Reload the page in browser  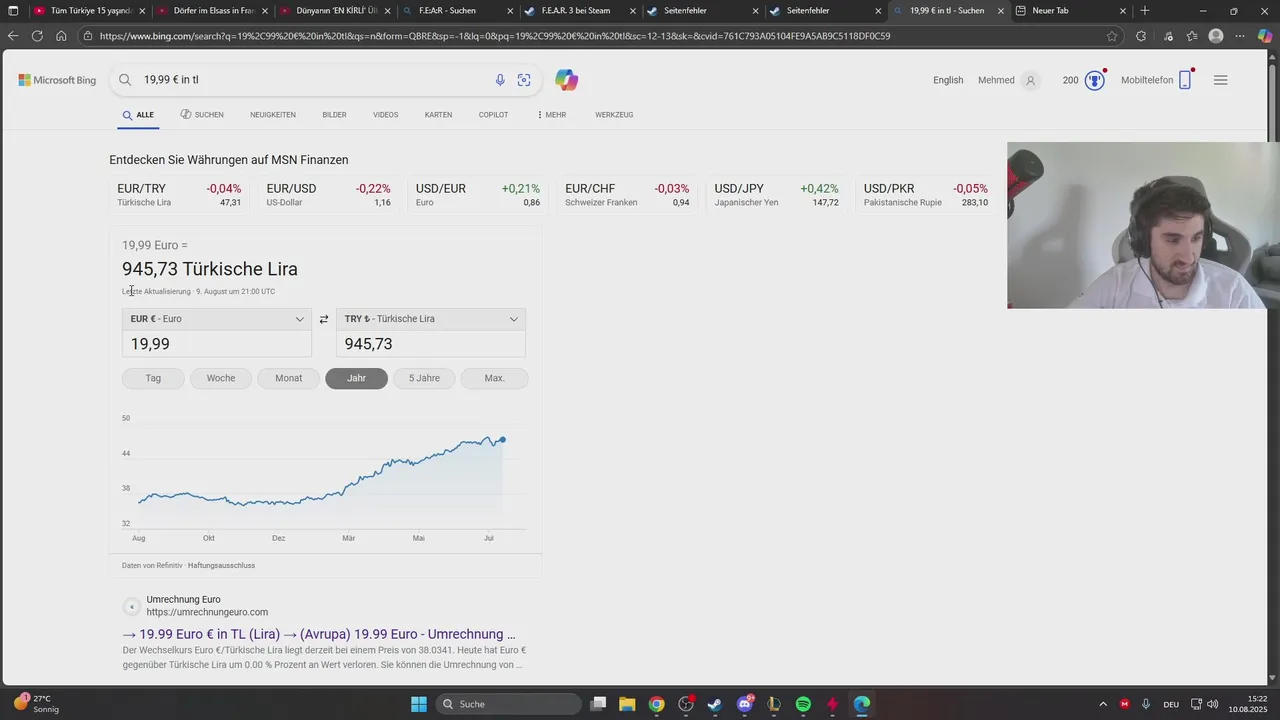pyautogui.click(x=37, y=36)
